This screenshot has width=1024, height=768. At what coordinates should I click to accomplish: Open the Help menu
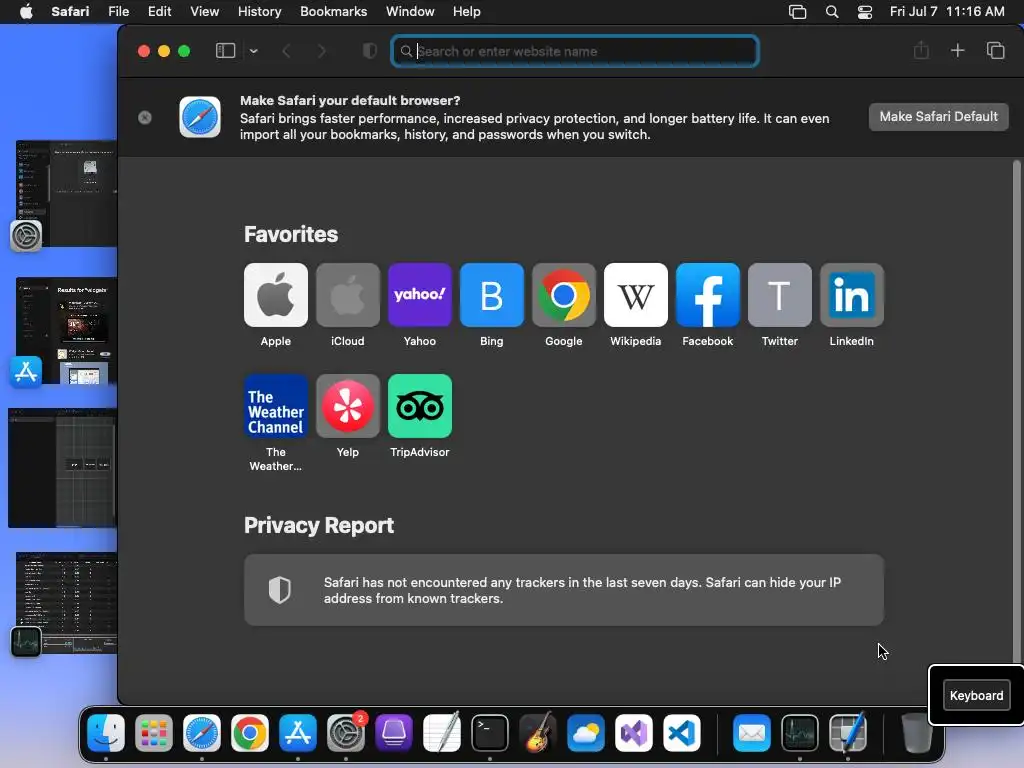[466, 12]
